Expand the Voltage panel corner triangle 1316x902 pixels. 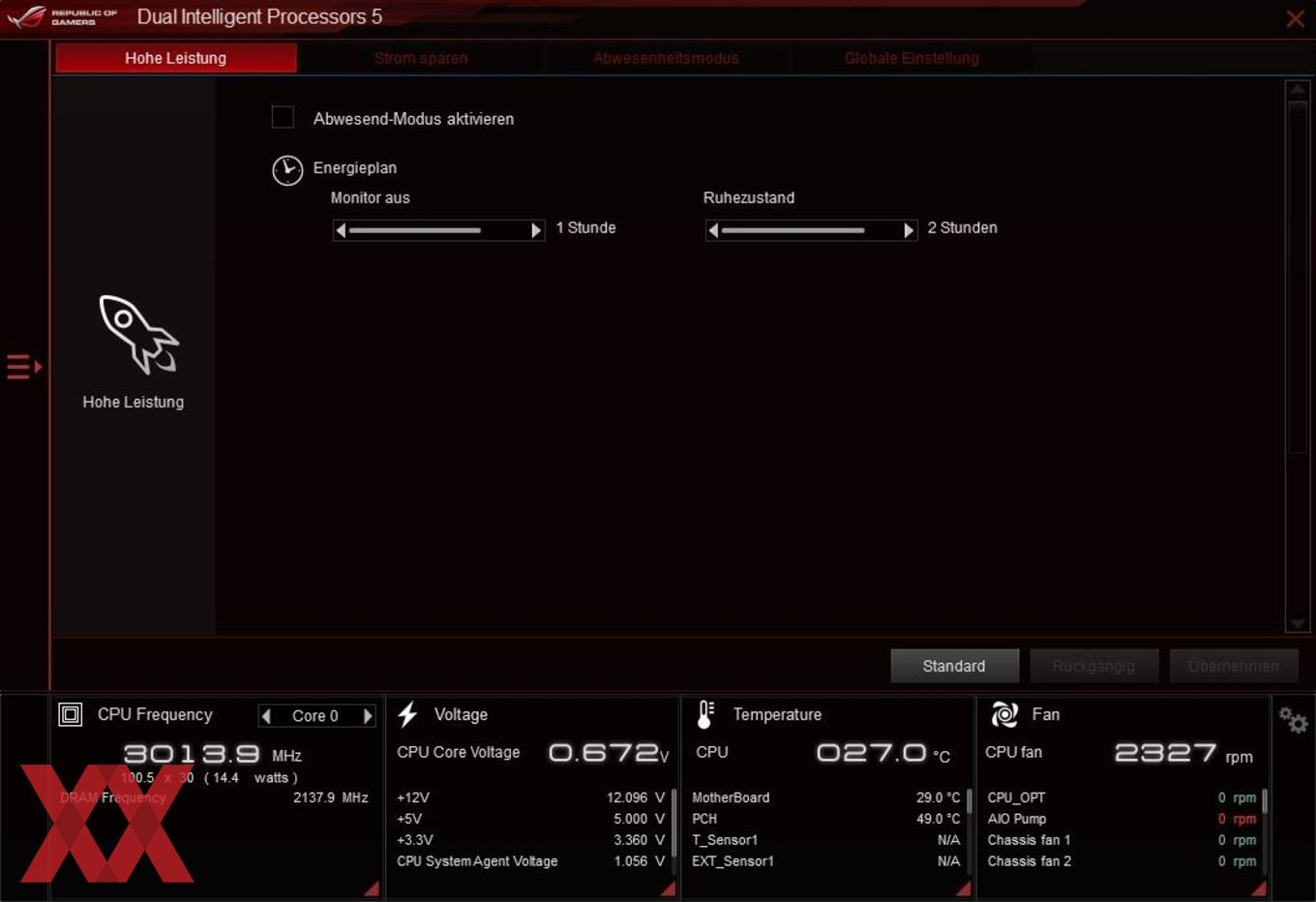pyautogui.click(x=668, y=888)
